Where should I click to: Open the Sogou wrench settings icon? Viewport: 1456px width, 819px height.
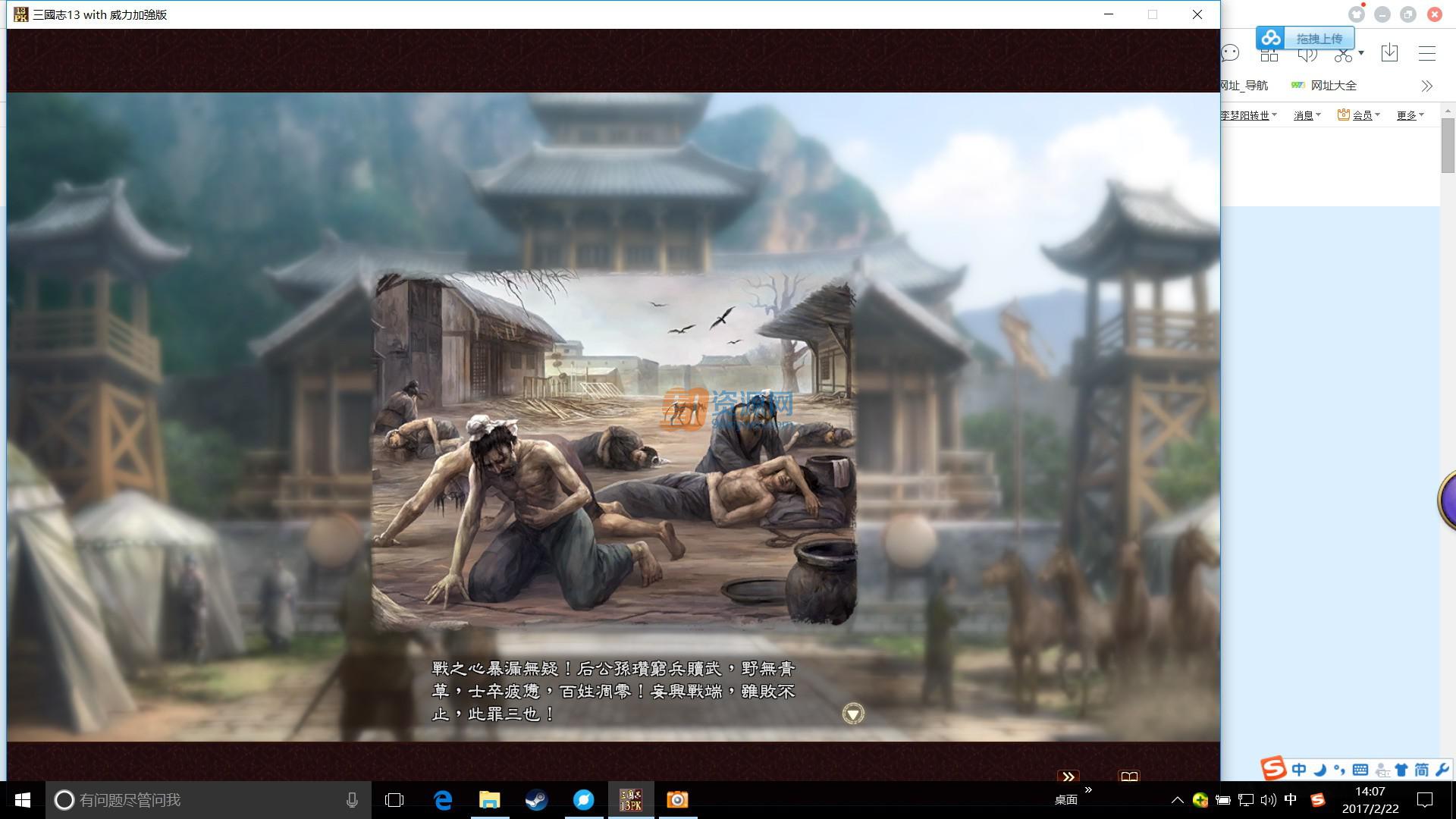[x=1442, y=770]
